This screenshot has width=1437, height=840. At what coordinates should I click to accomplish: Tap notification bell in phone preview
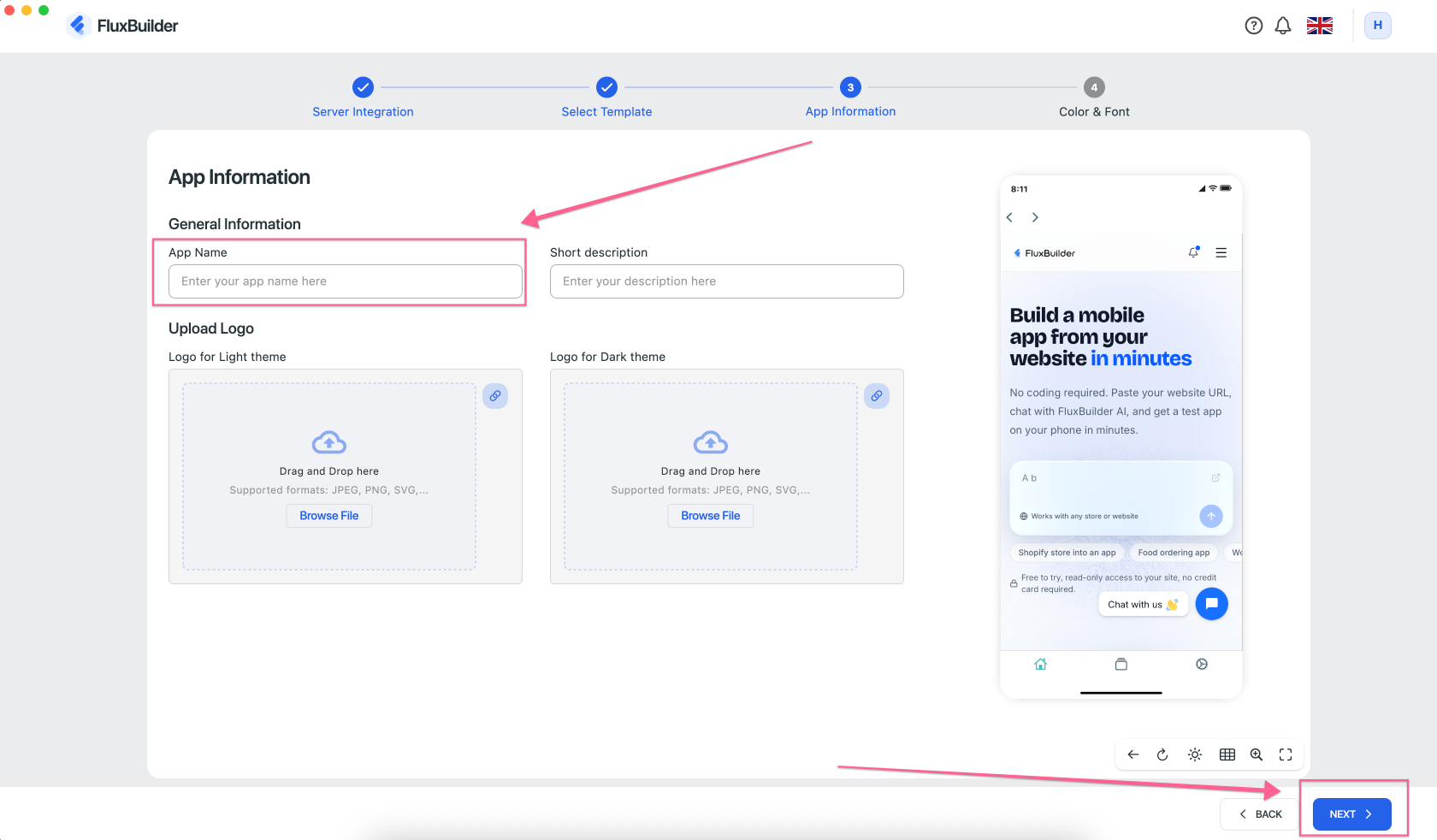click(1193, 252)
